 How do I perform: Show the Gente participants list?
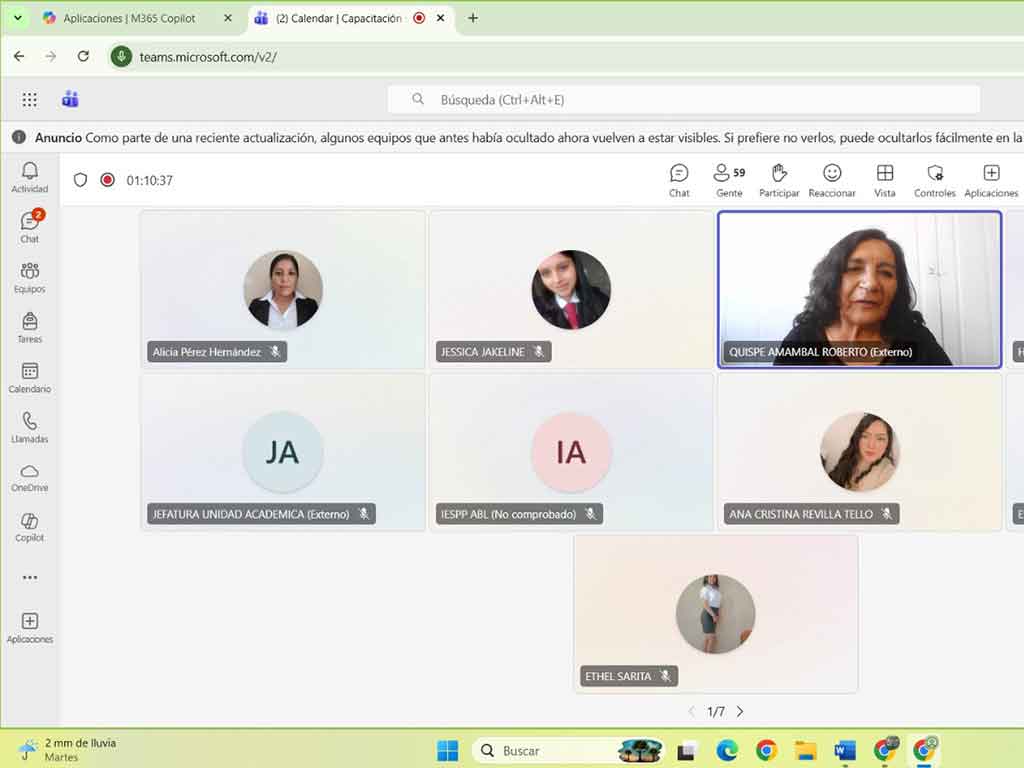729,180
